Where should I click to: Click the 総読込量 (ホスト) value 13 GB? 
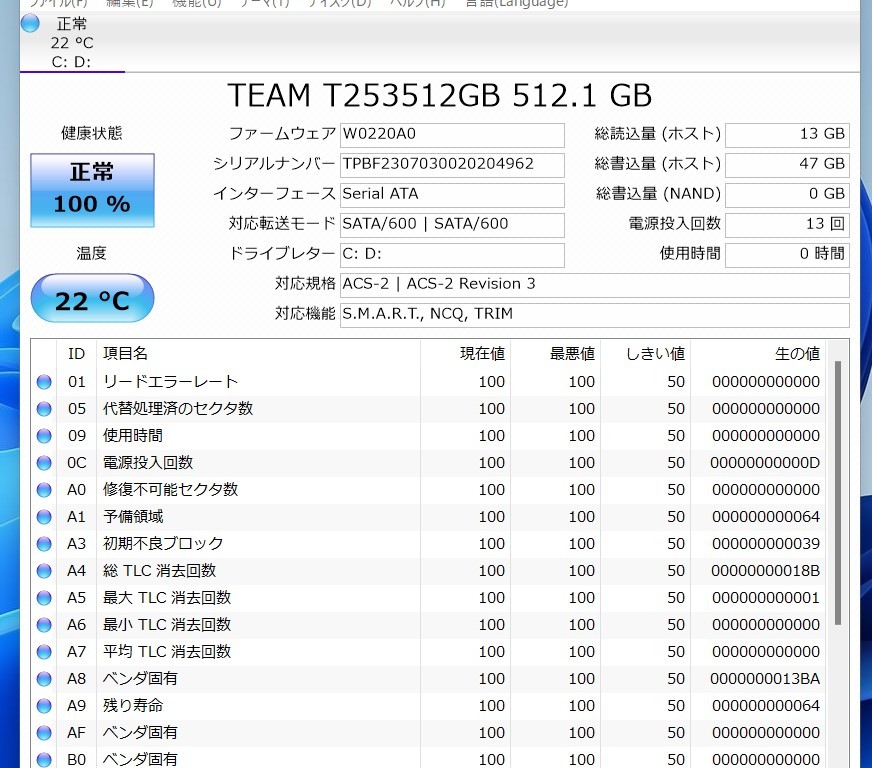[x=787, y=134]
